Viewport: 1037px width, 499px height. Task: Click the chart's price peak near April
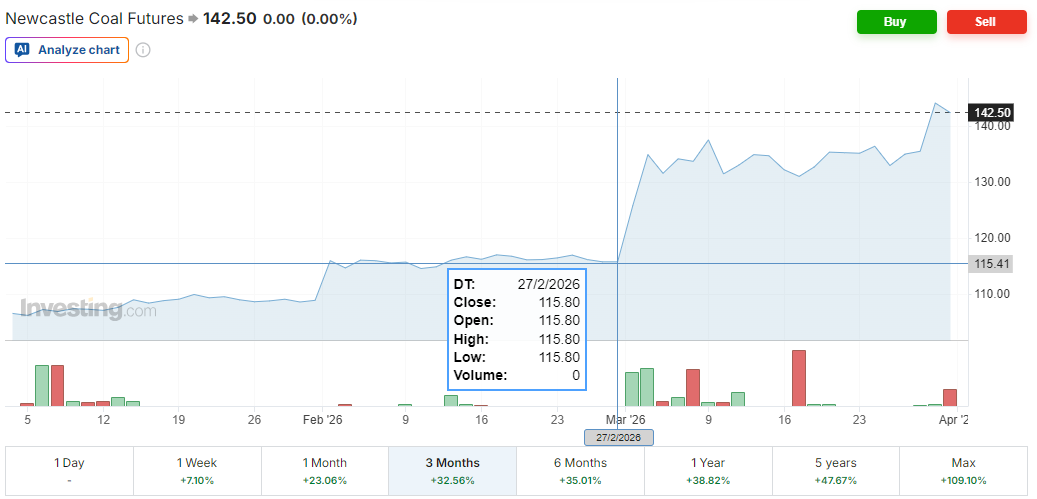click(937, 104)
